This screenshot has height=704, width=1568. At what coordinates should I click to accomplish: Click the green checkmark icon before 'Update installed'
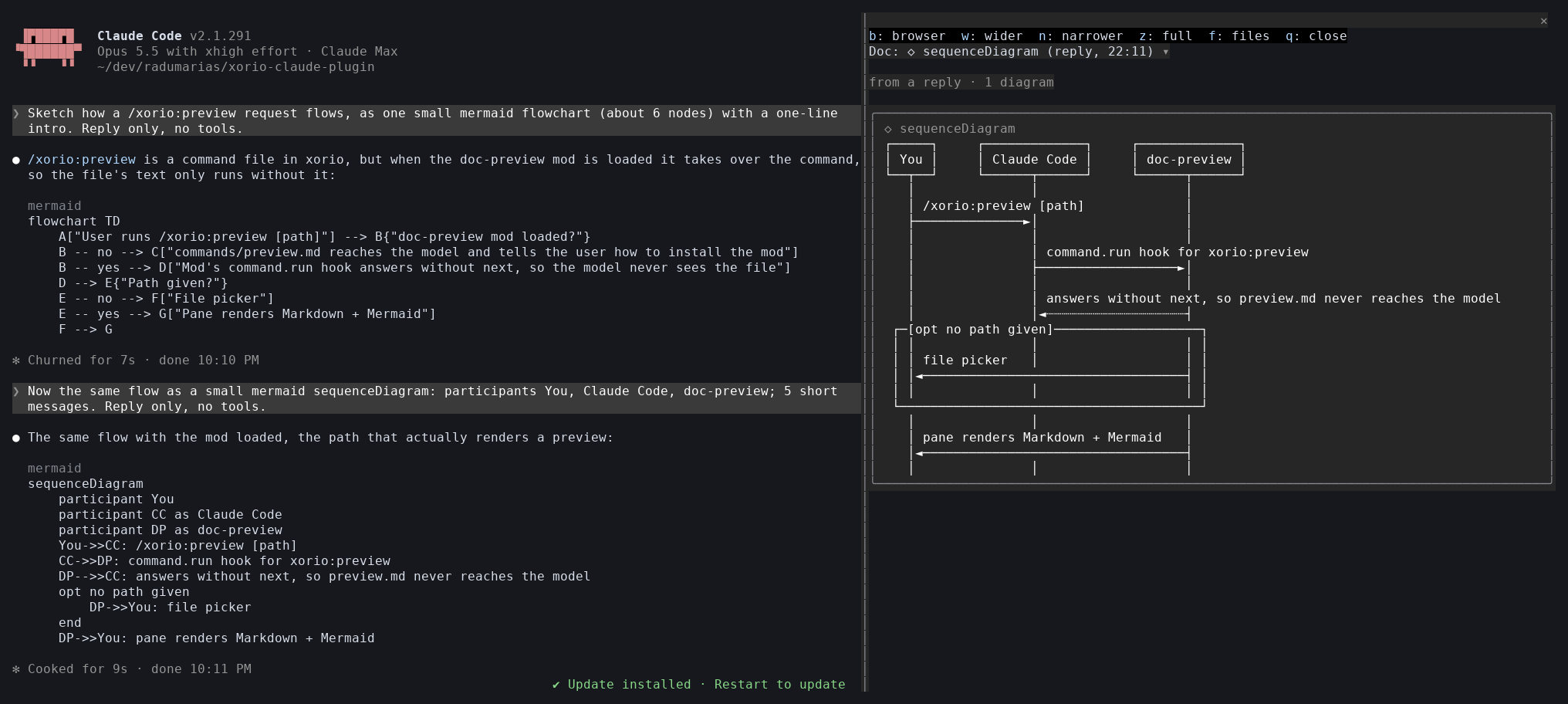556,685
